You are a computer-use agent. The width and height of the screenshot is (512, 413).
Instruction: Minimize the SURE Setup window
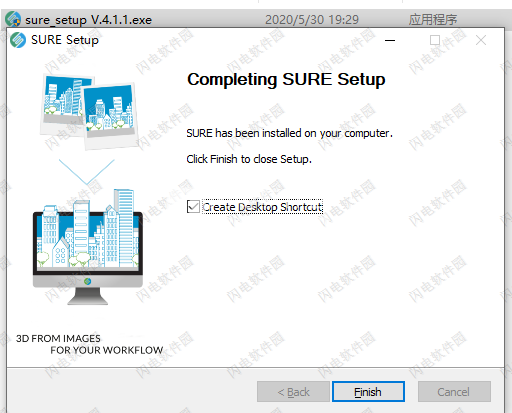click(x=390, y=40)
